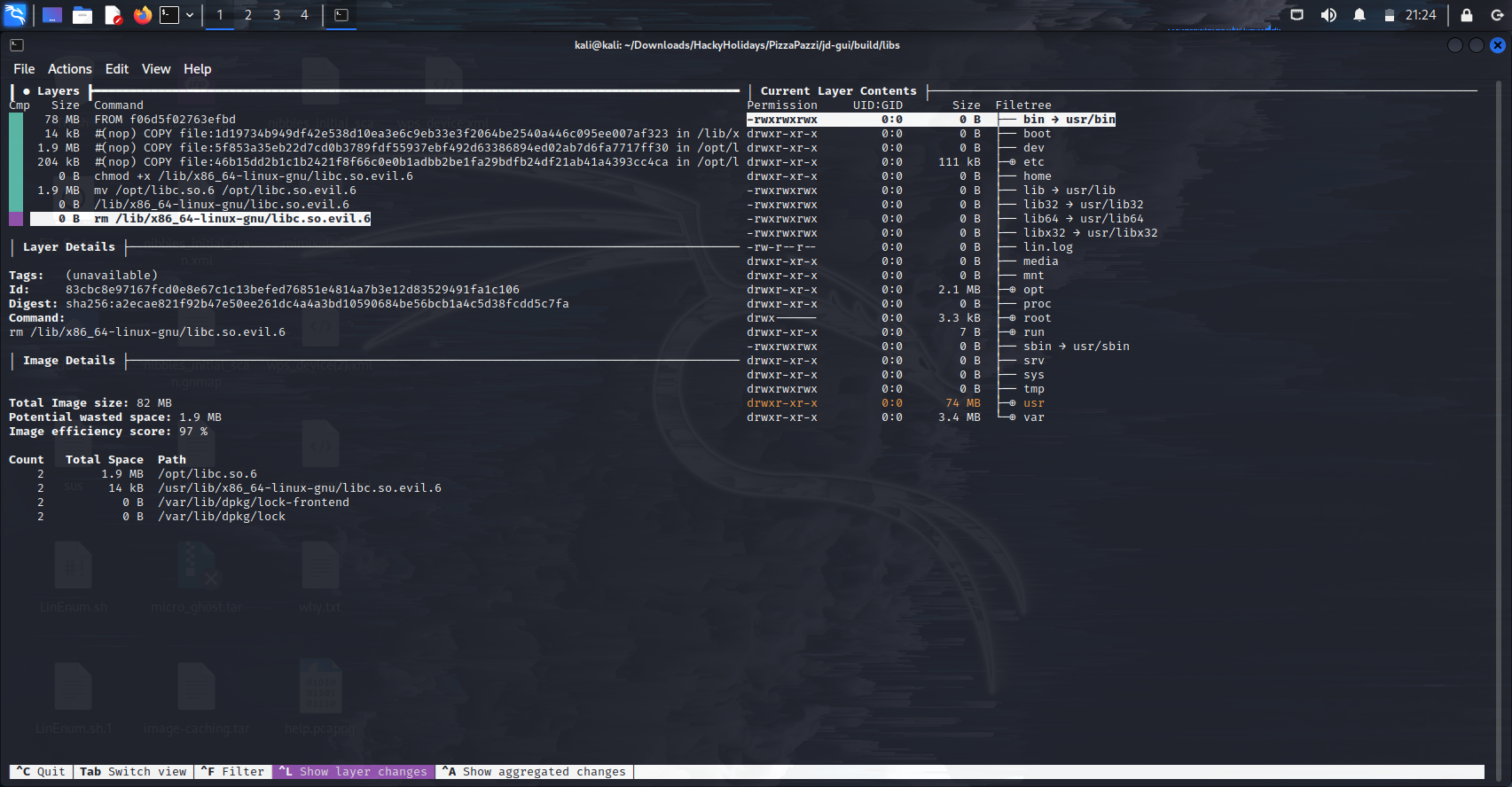Click the layer Digest sha256 value
This screenshot has width=1512, height=787.
(317, 304)
